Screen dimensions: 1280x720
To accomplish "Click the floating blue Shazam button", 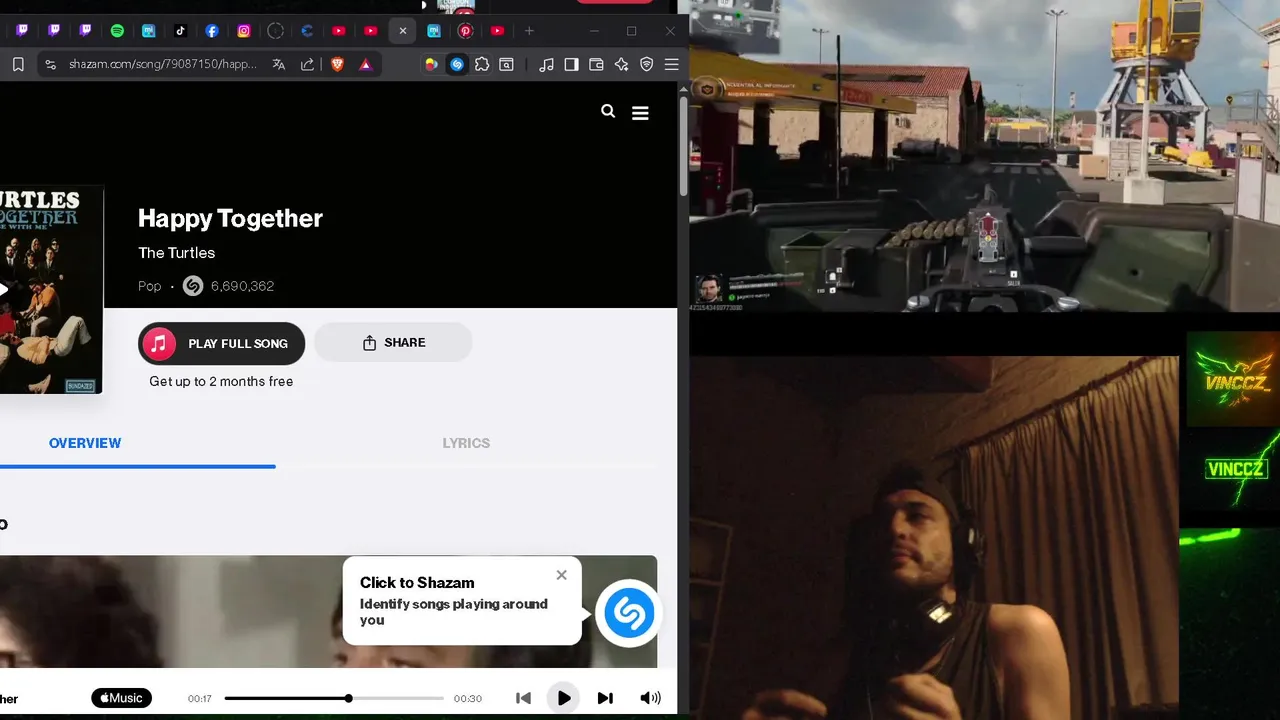I will point(628,613).
